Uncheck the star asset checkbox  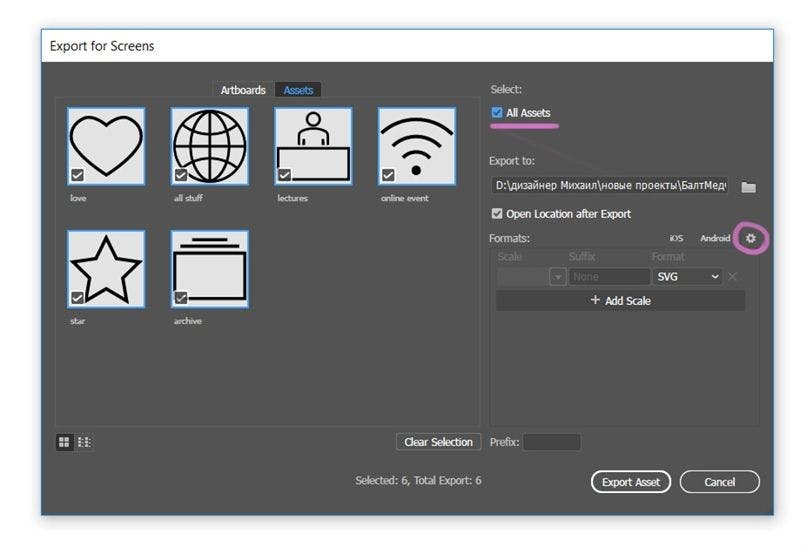tap(77, 297)
